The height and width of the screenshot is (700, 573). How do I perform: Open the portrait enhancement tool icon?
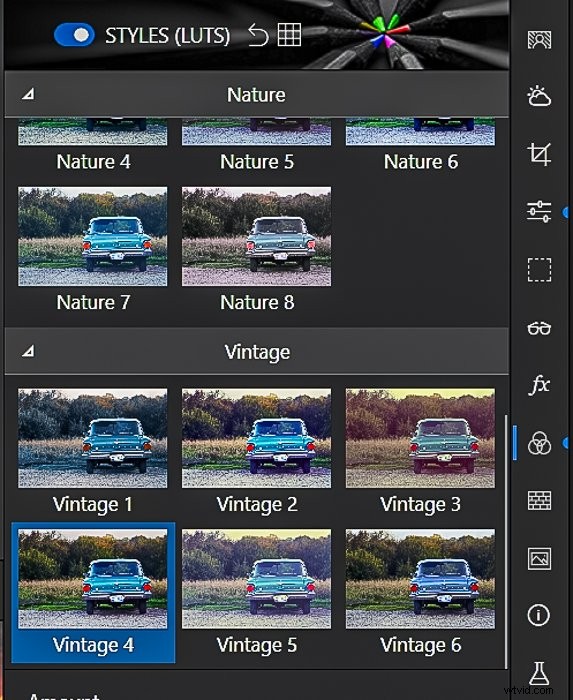click(x=539, y=40)
